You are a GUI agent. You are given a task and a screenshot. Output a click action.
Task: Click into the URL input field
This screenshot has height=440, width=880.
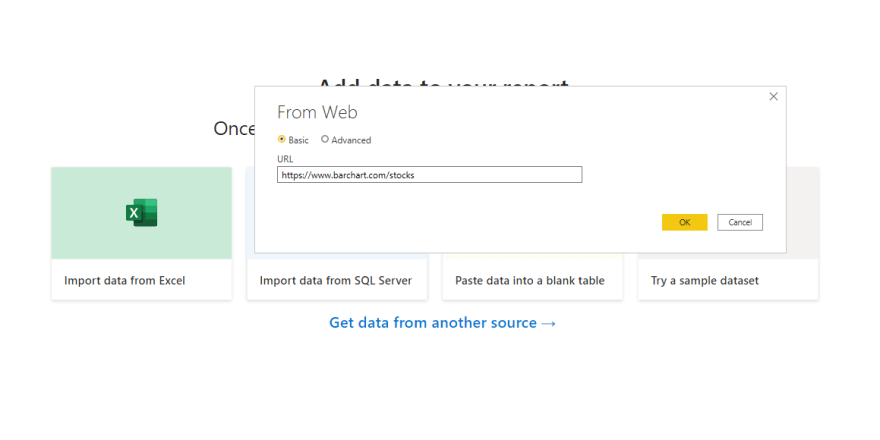coord(429,175)
